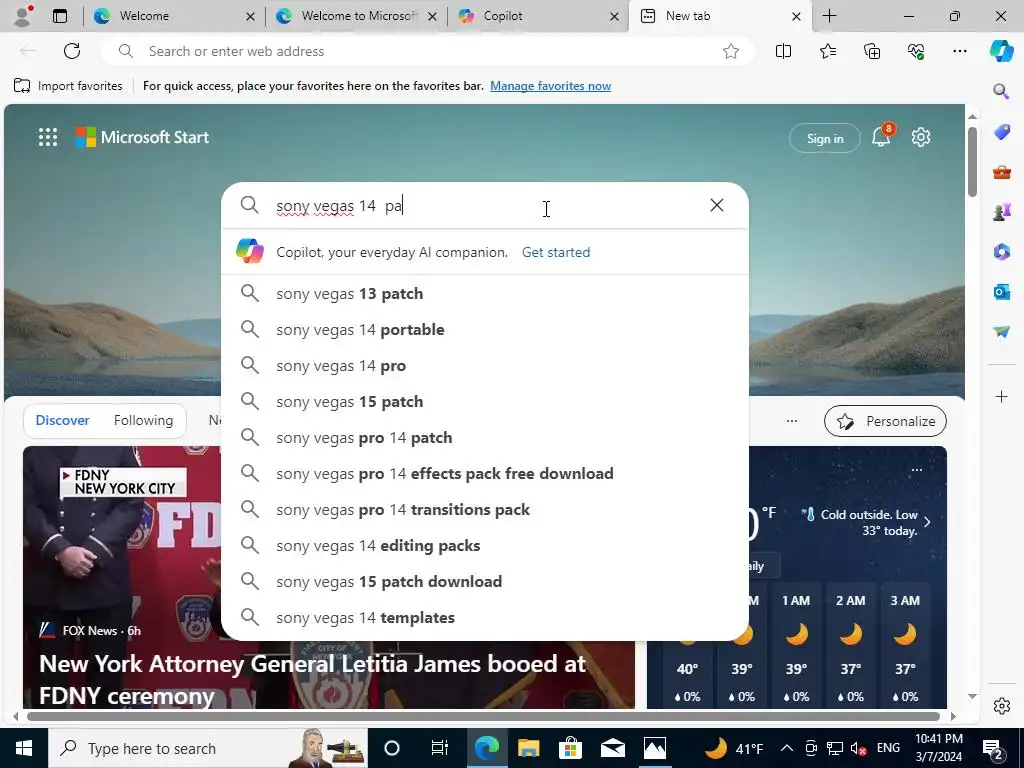1024x768 pixels.
Task: Click the horizontal scrollbar at bottom
Action: pos(483,716)
